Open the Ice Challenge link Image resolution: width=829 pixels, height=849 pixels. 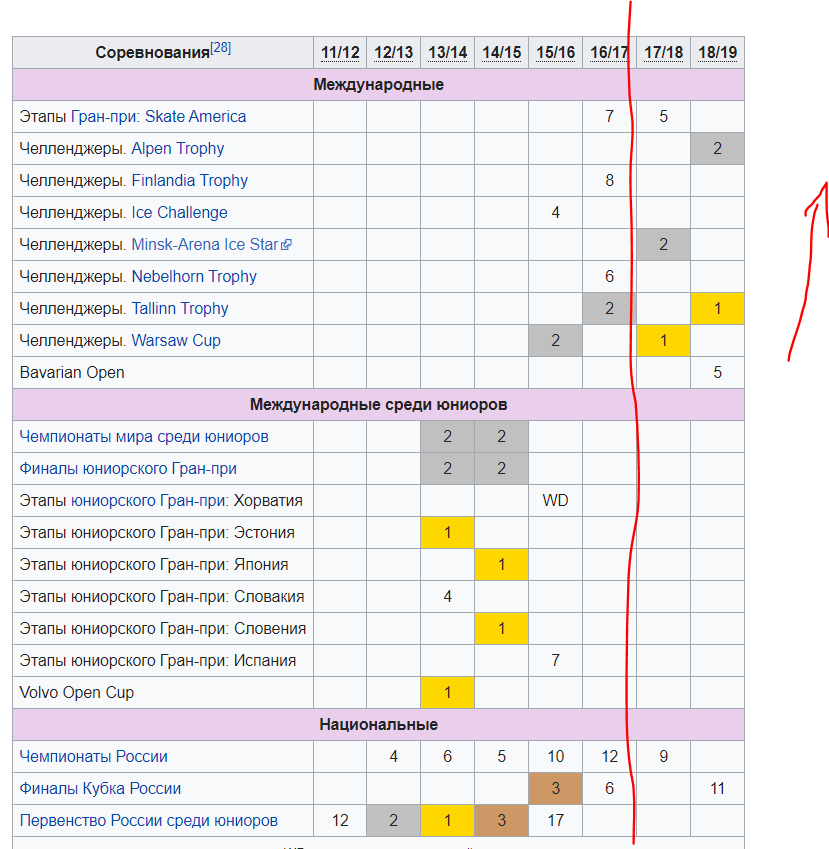coord(179,212)
